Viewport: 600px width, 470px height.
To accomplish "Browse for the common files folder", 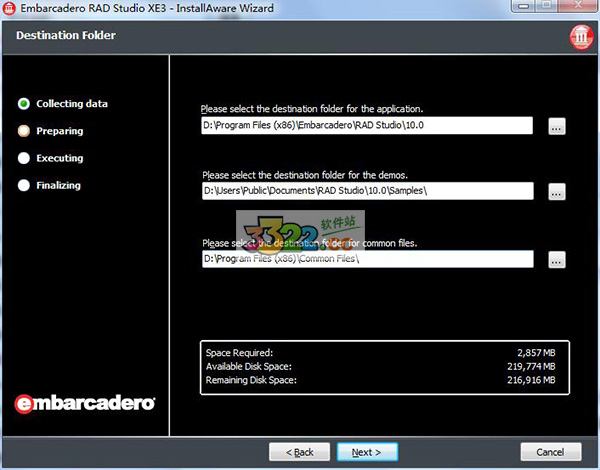I will (557, 259).
